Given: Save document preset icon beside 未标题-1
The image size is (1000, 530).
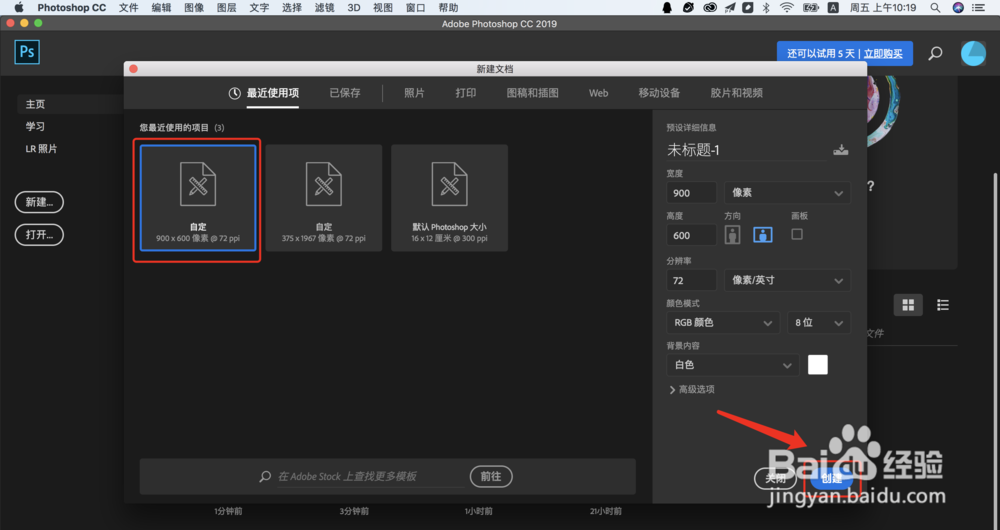Looking at the screenshot, I should pyautogui.click(x=841, y=150).
